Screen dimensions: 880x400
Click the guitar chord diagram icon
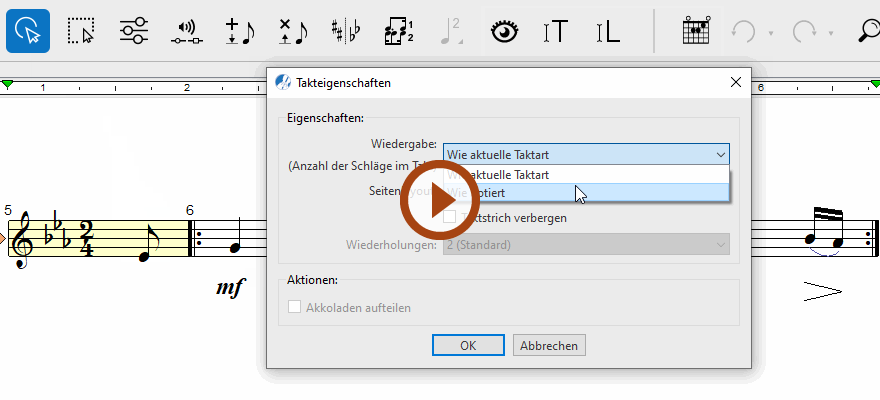point(695,30)
